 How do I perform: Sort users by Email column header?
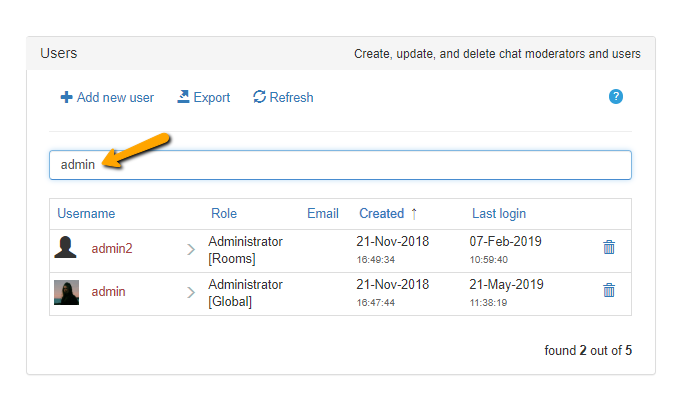323,213
